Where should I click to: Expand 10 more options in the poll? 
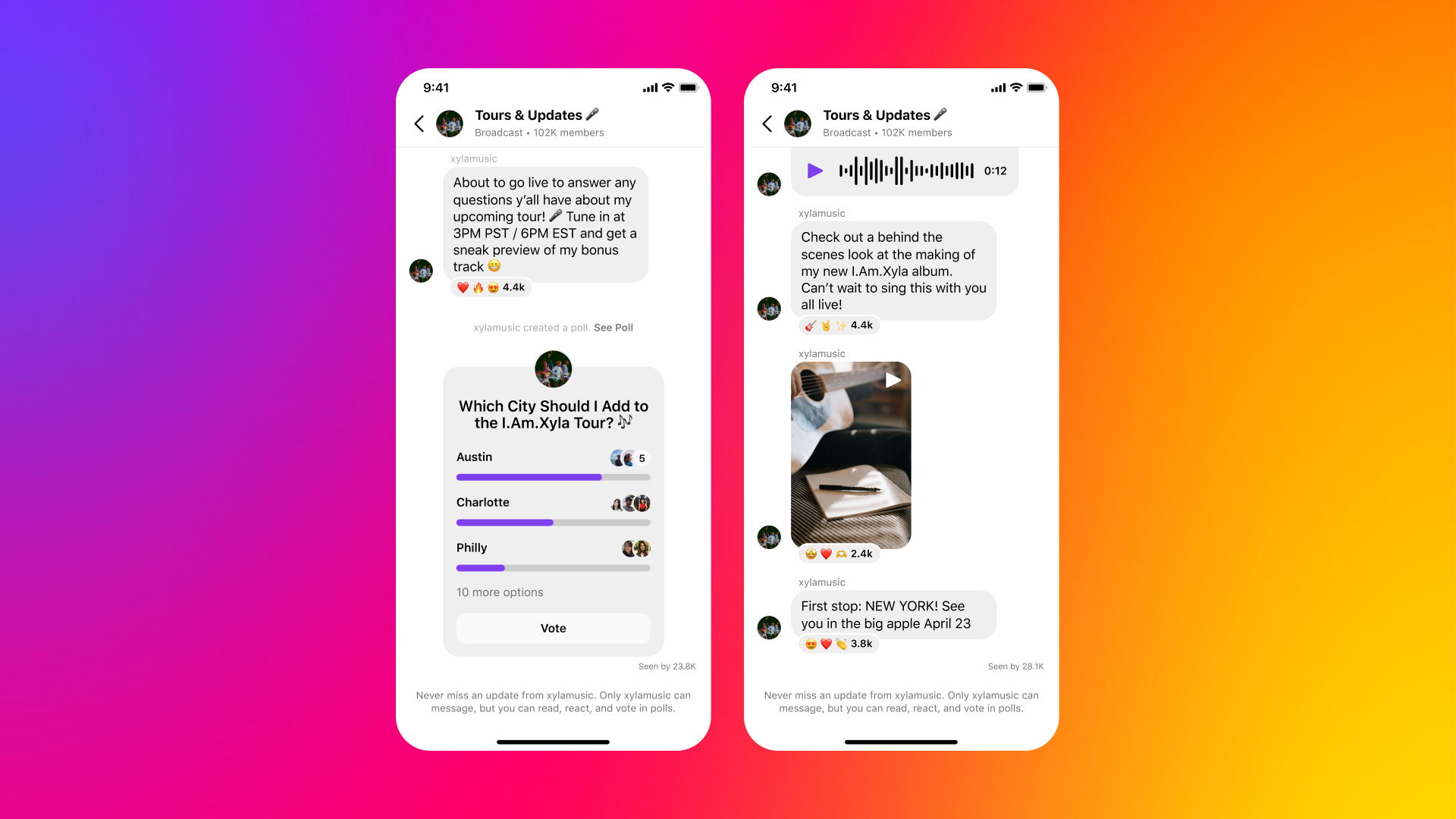tap(499, 591)
